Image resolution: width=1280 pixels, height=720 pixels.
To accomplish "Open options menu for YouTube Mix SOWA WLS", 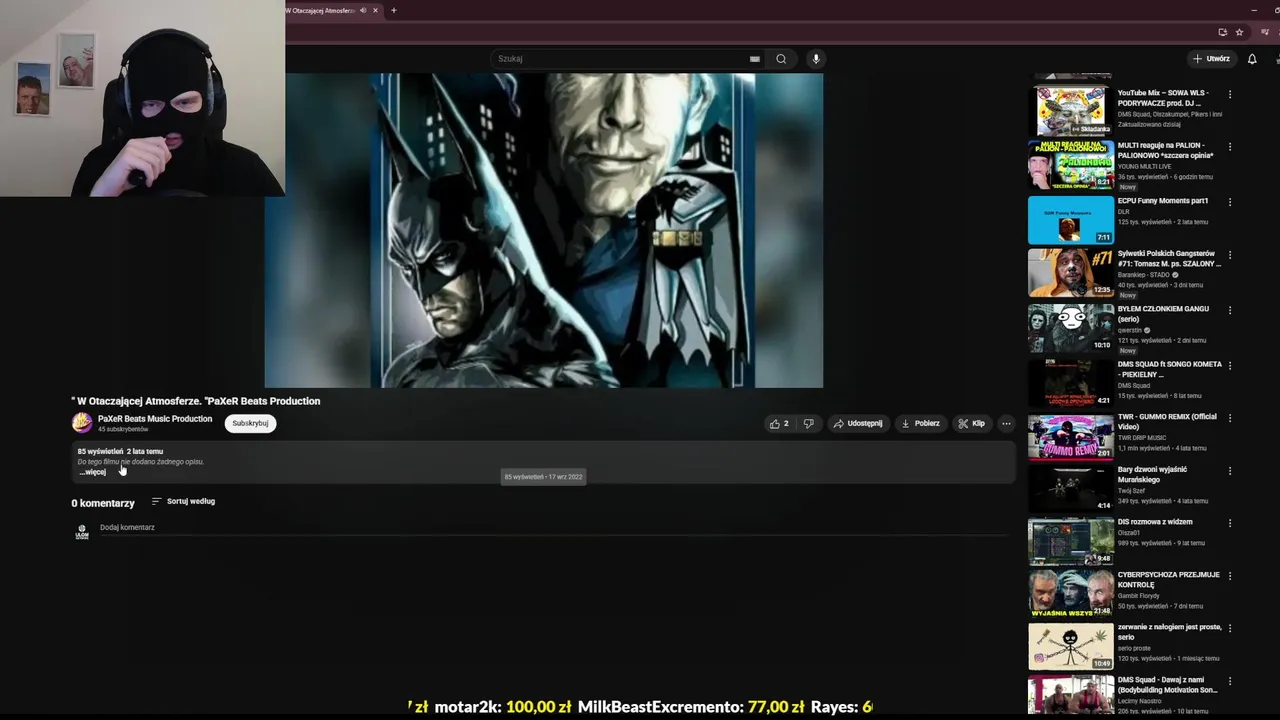I will (1230, 94).
